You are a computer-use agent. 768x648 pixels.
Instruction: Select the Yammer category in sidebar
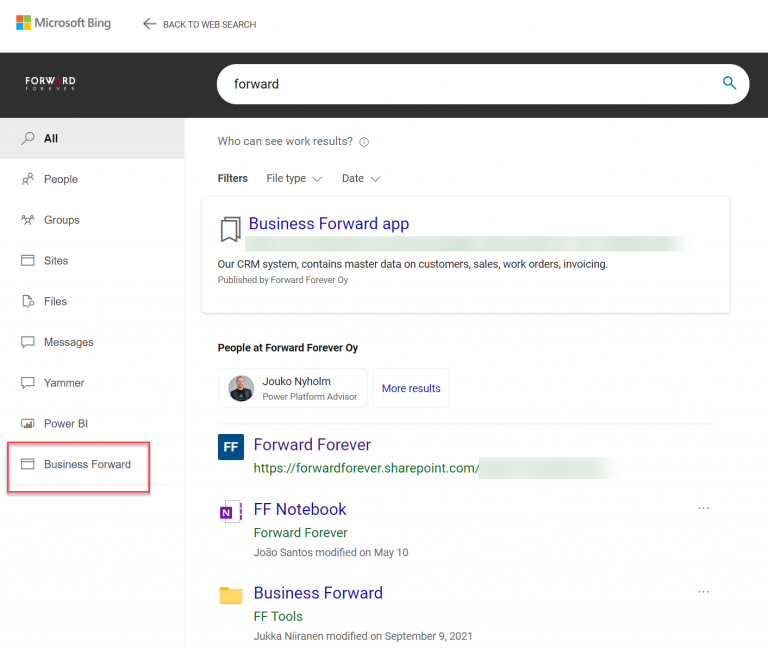click(x=63, y=383)
